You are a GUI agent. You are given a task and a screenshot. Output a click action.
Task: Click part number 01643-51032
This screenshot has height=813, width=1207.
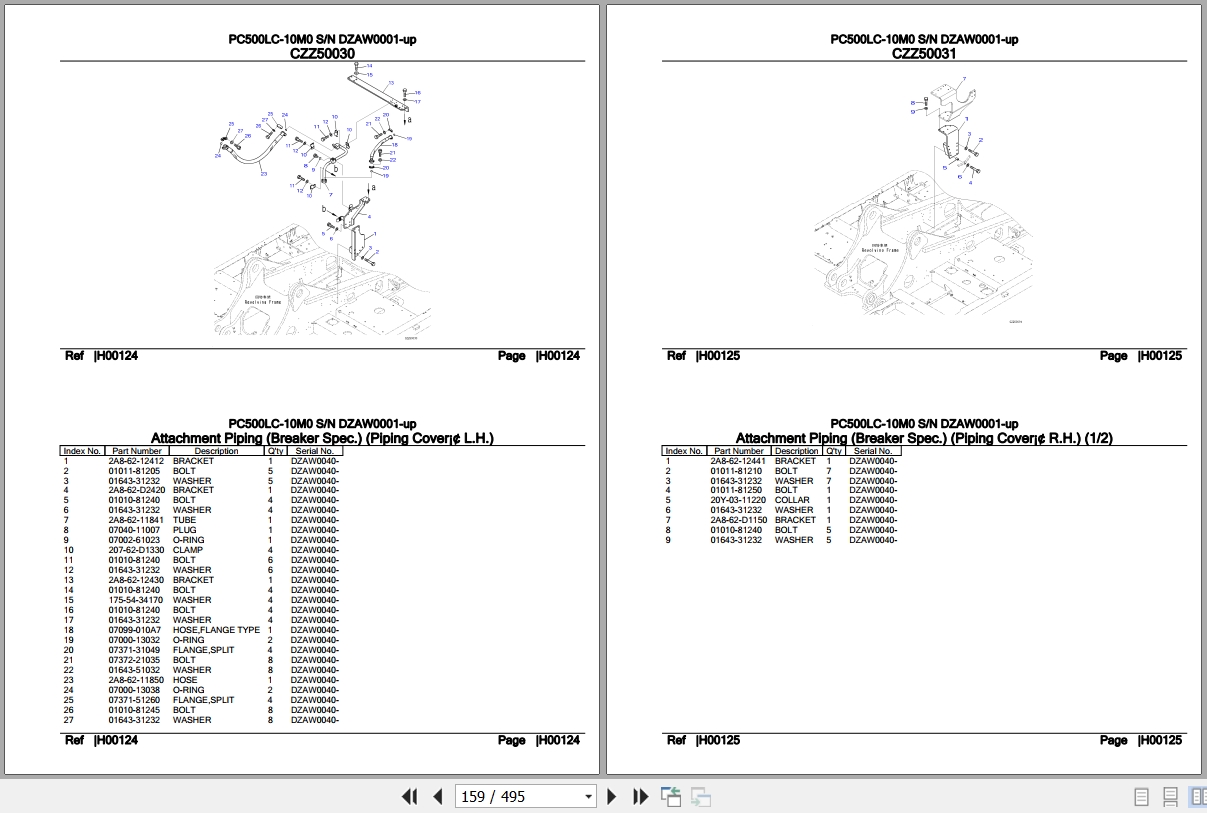134,670
